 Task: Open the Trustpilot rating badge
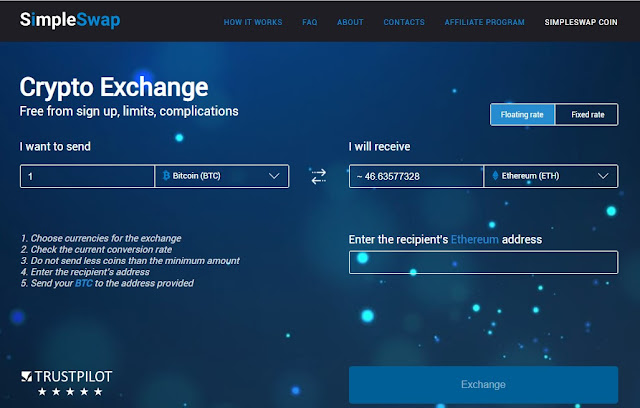67,383
